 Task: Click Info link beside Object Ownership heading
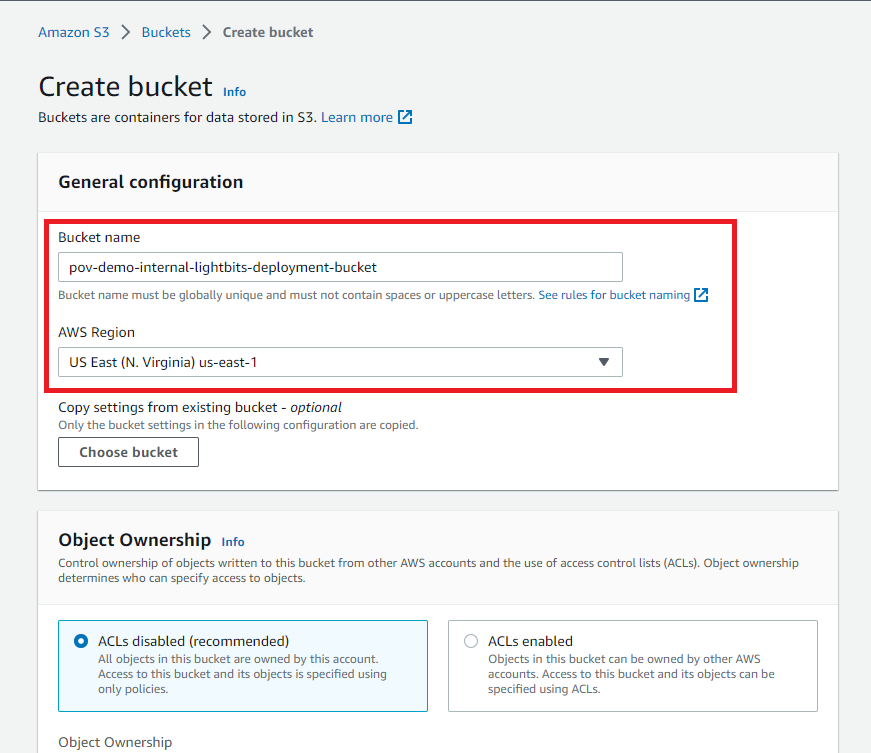[x=232, y=542]
